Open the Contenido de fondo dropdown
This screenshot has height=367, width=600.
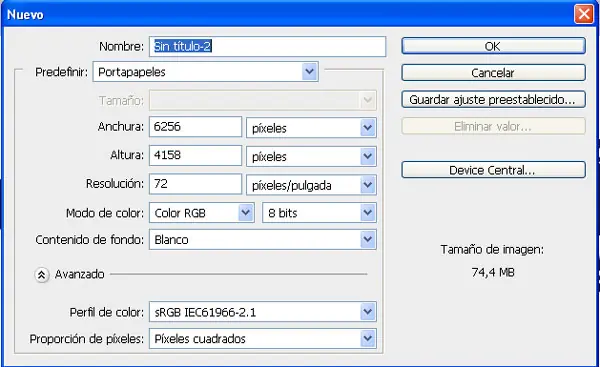pos(263,240)
